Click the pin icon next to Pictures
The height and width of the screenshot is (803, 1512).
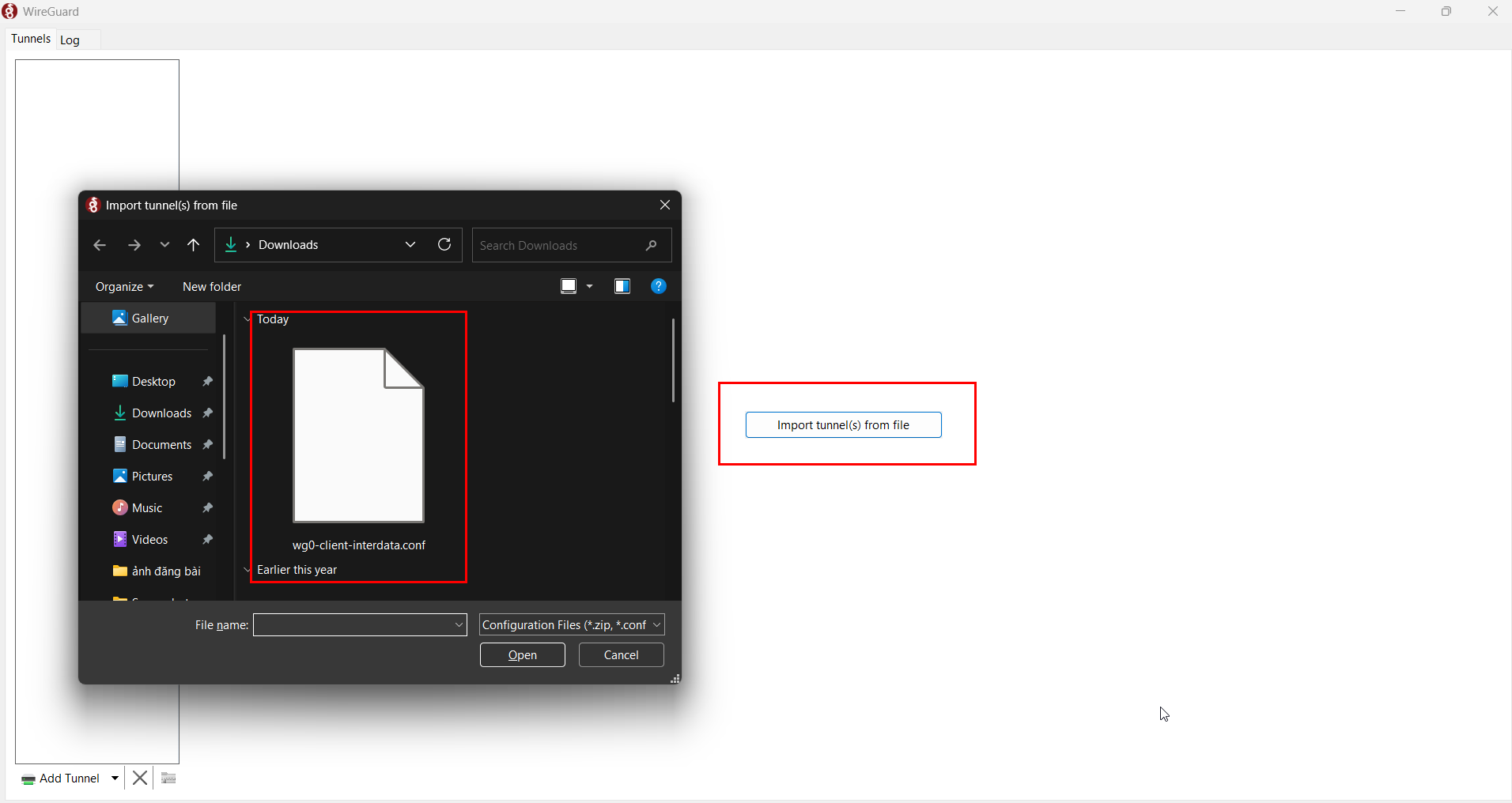coord(207,477)
